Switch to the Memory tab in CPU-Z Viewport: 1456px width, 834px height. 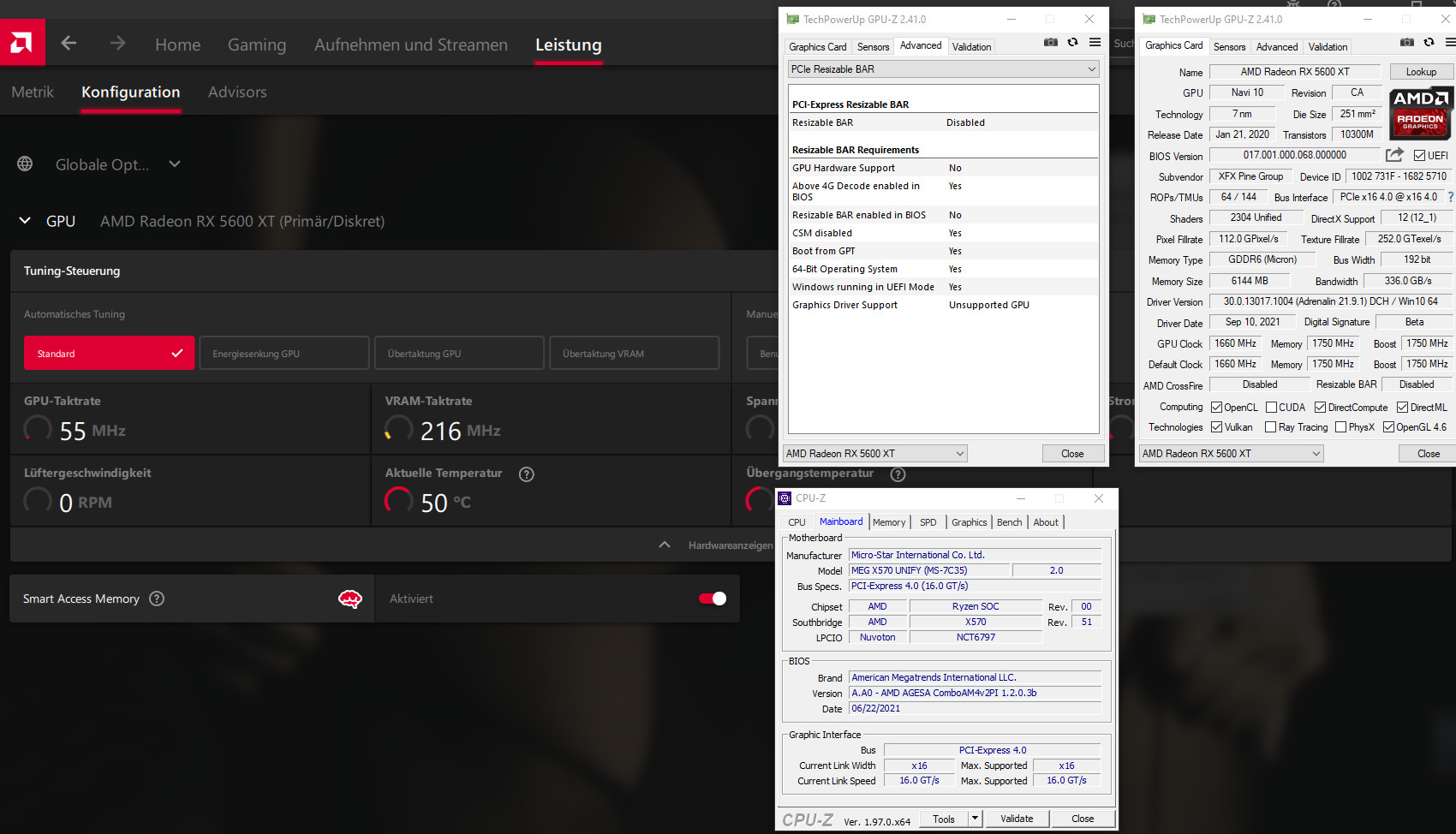pos(889,522)
